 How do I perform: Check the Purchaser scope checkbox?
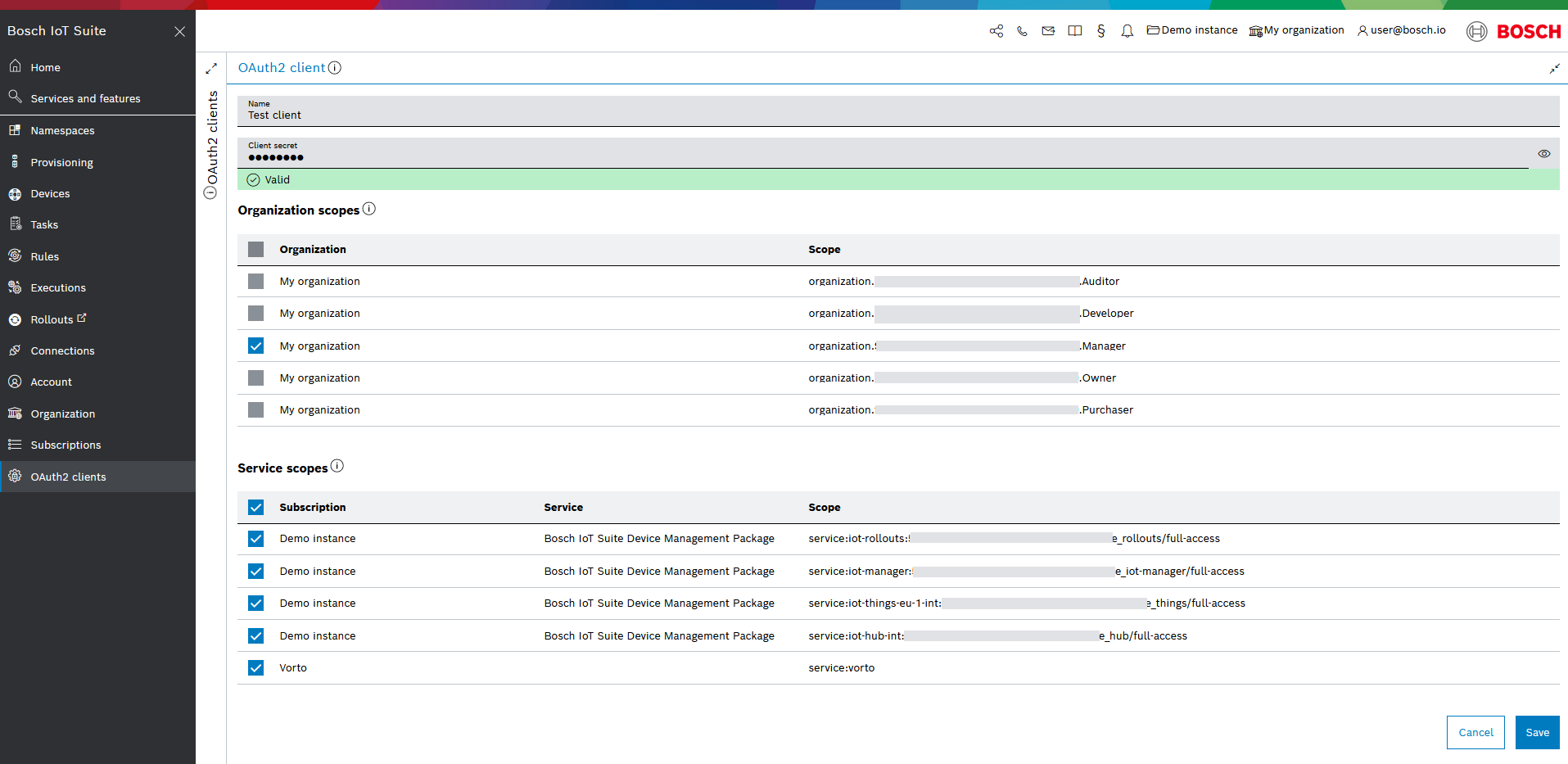(x=256, y=409)
